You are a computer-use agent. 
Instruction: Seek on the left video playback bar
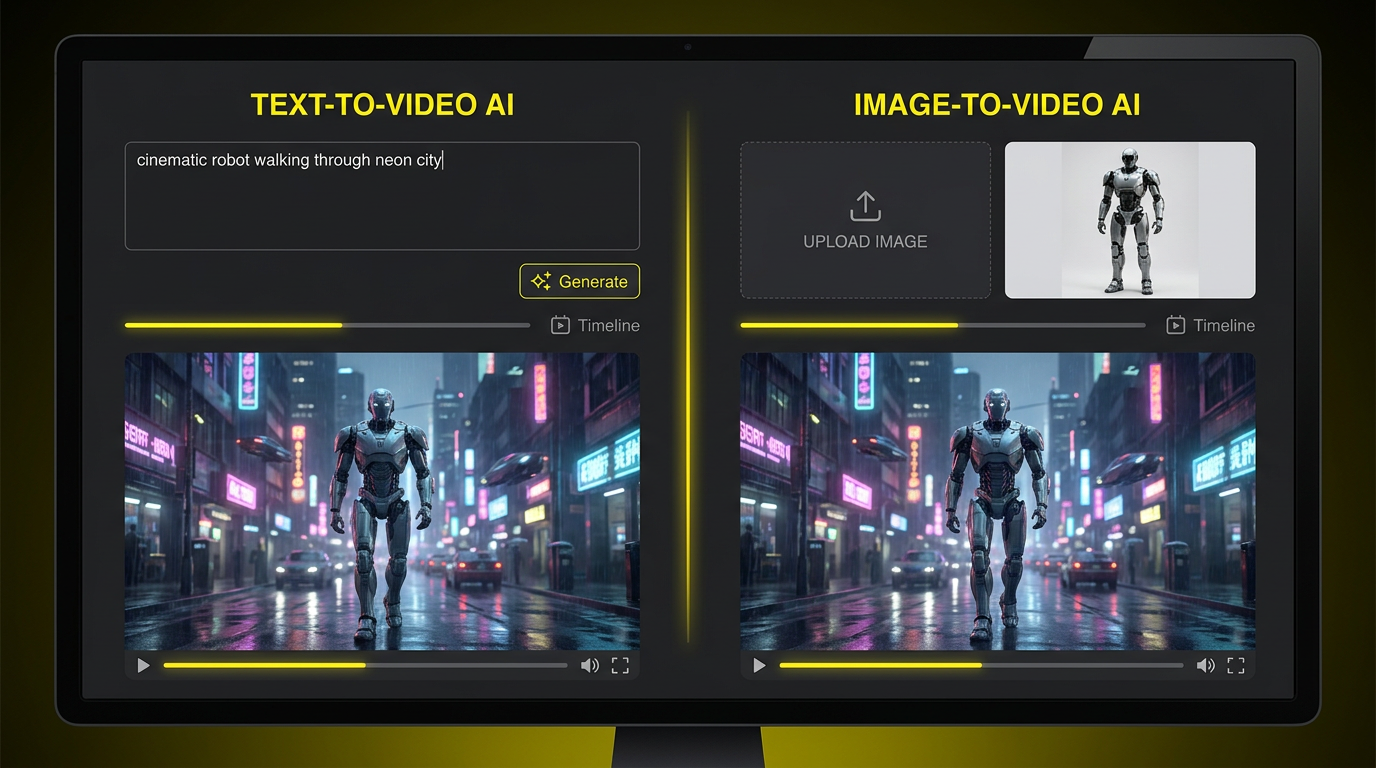pyautogui.click(x=365, y=664)
